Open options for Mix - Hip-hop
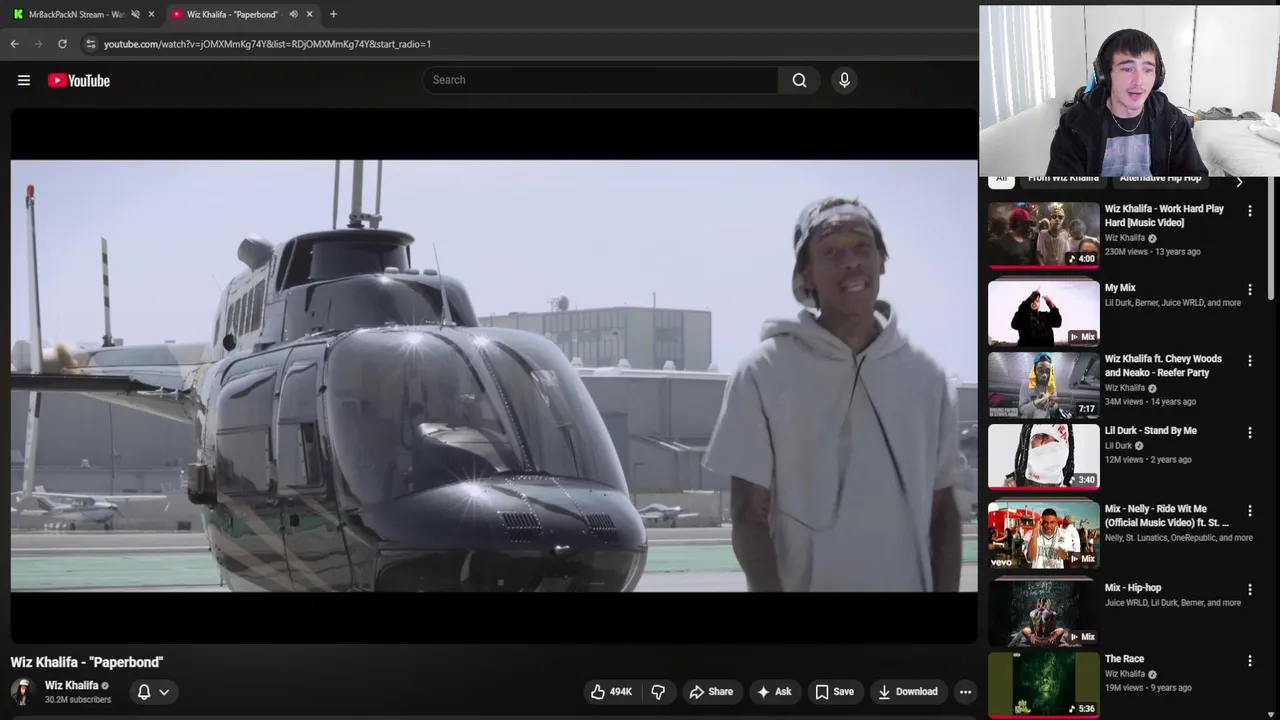1280x720 pixels. (1249, 589)
